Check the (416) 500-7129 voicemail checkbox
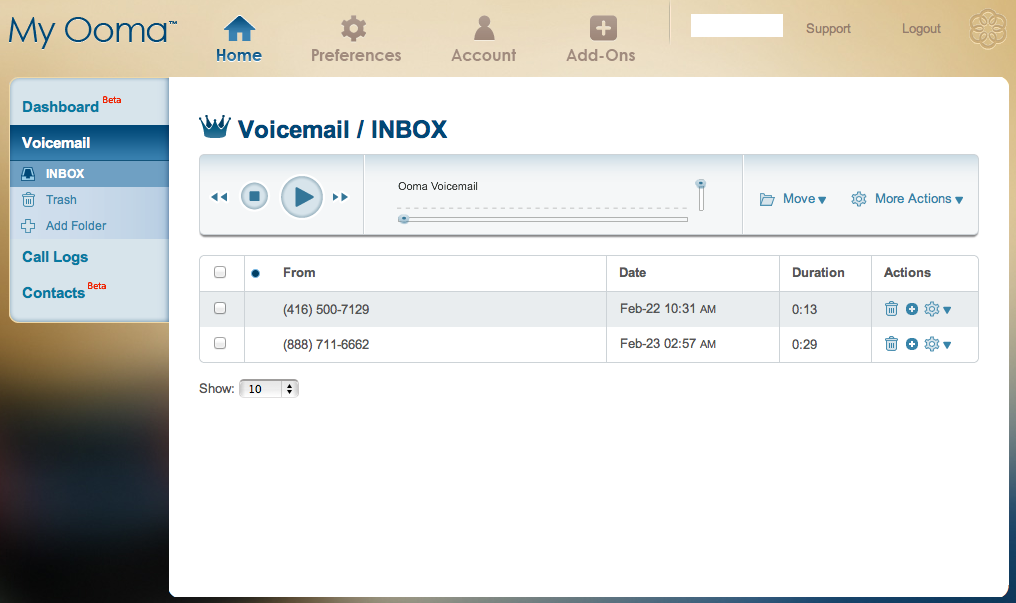The height and width of the screenshot is (603, 1016). pos(220,308)
